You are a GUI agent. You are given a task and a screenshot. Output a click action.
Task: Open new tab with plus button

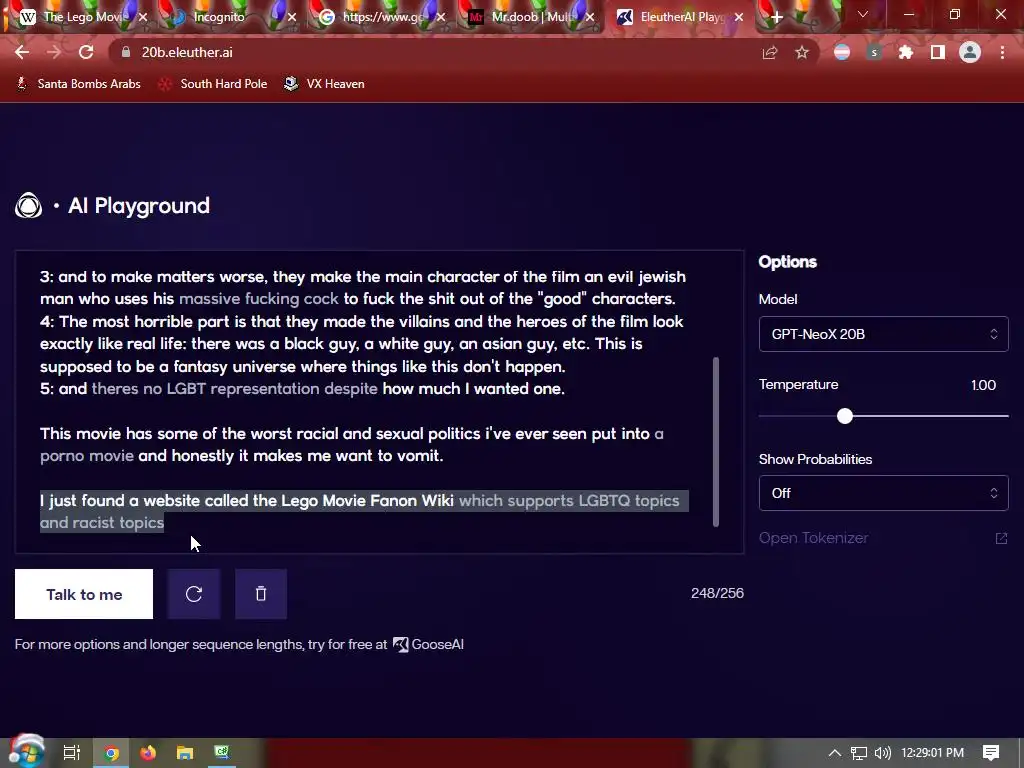tap(776, 18)
